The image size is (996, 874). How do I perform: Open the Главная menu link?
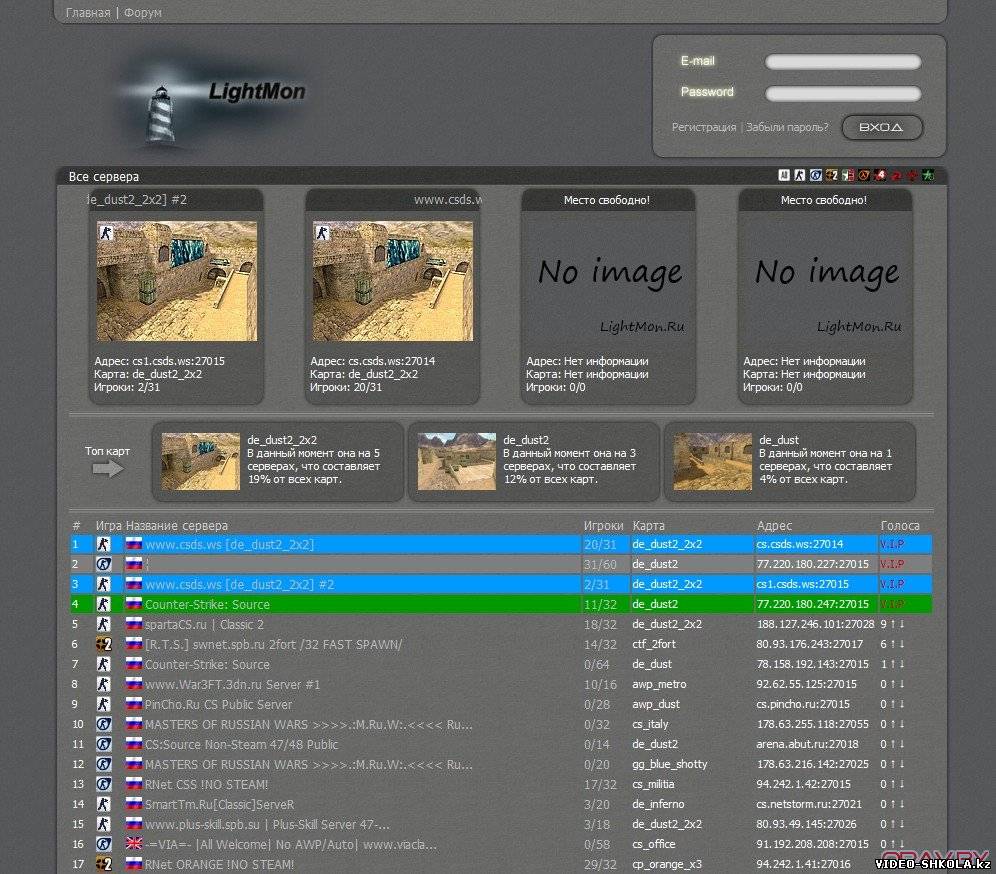point(88,12)
